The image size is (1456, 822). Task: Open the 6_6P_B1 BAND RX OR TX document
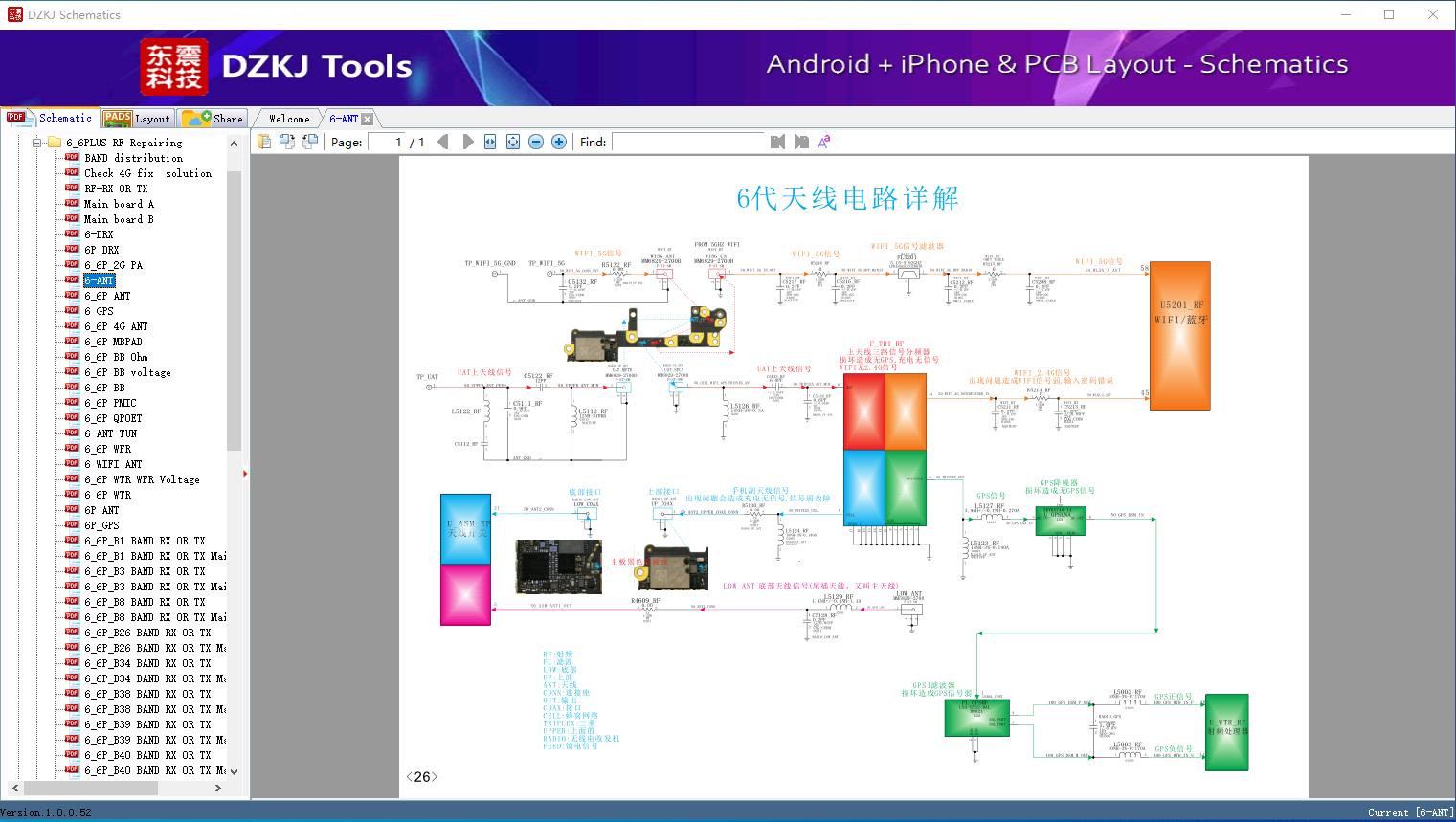tap(145, 541)
